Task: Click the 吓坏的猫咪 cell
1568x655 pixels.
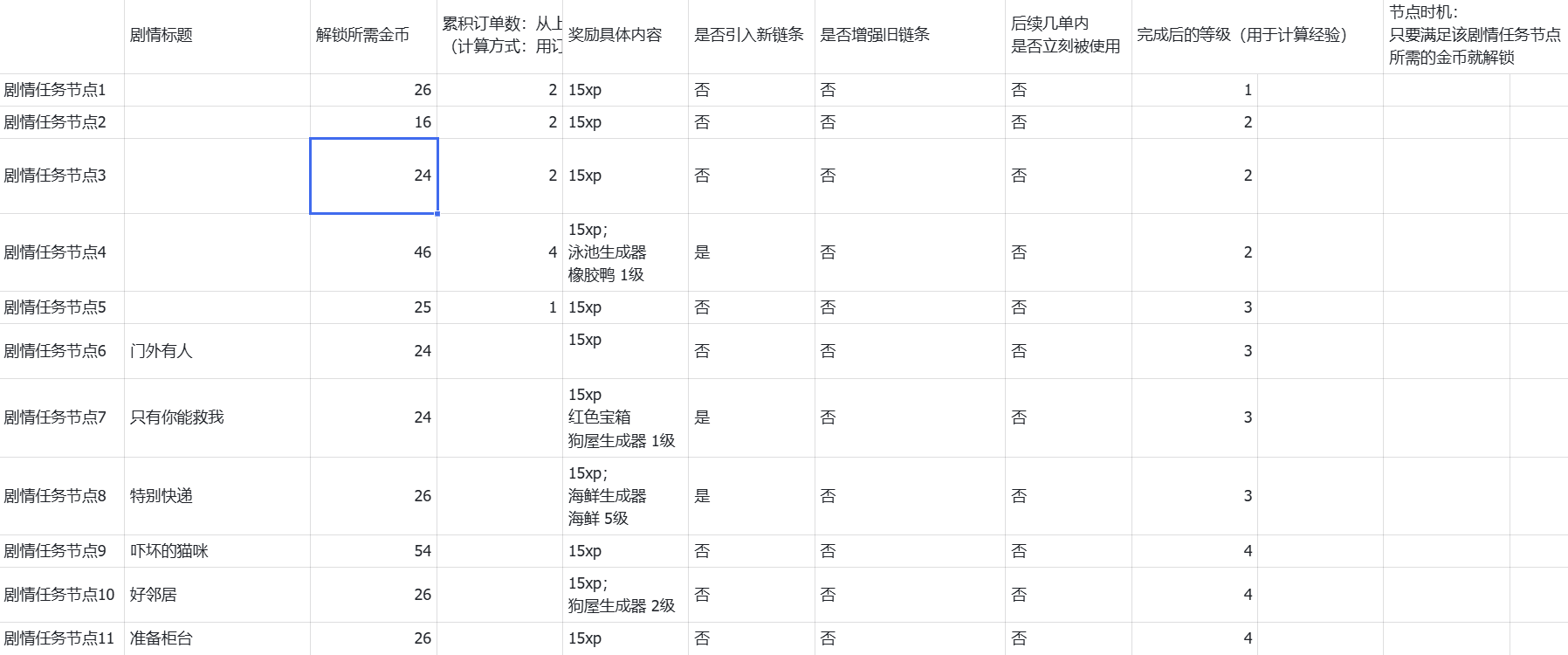Action: [x=217, y=551]
